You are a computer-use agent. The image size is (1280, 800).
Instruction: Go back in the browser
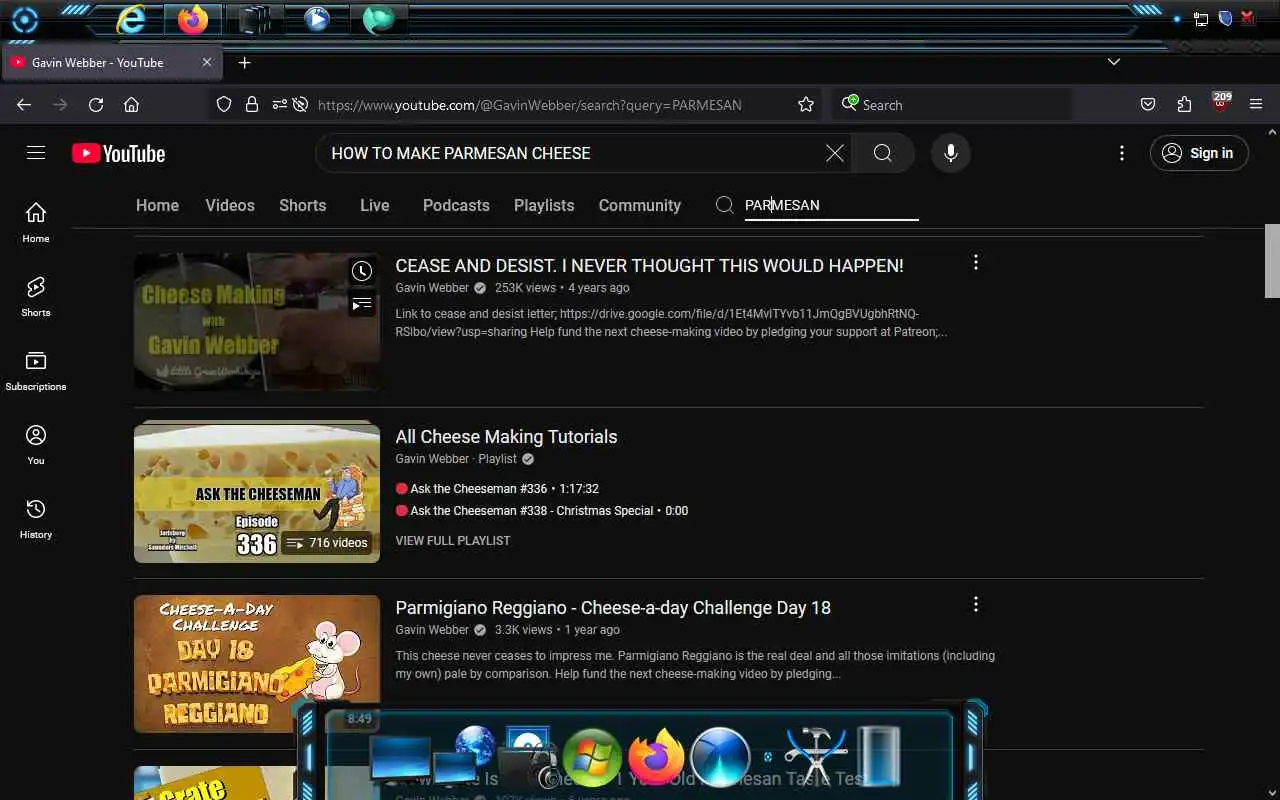coord(24,104)
